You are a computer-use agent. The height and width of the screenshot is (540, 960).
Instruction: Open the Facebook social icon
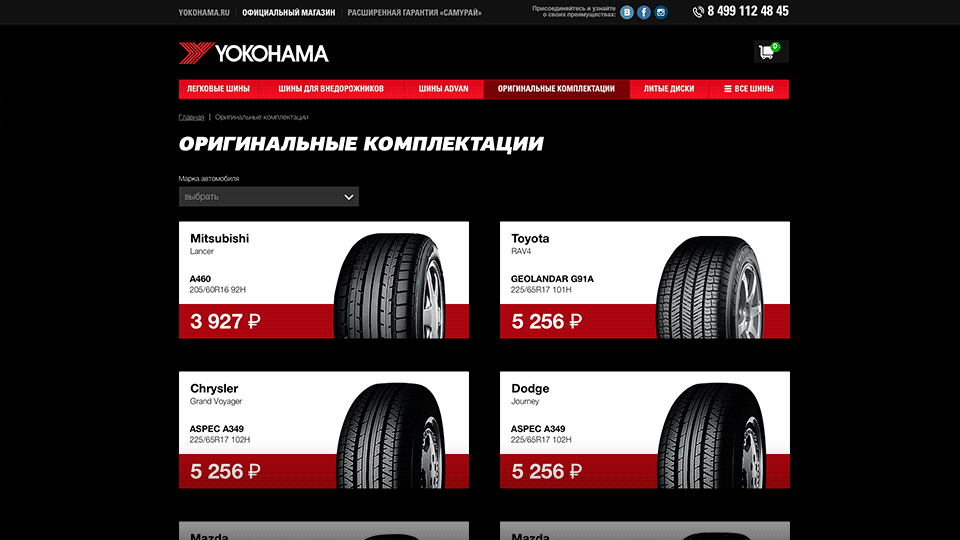[x=643, y=12]
